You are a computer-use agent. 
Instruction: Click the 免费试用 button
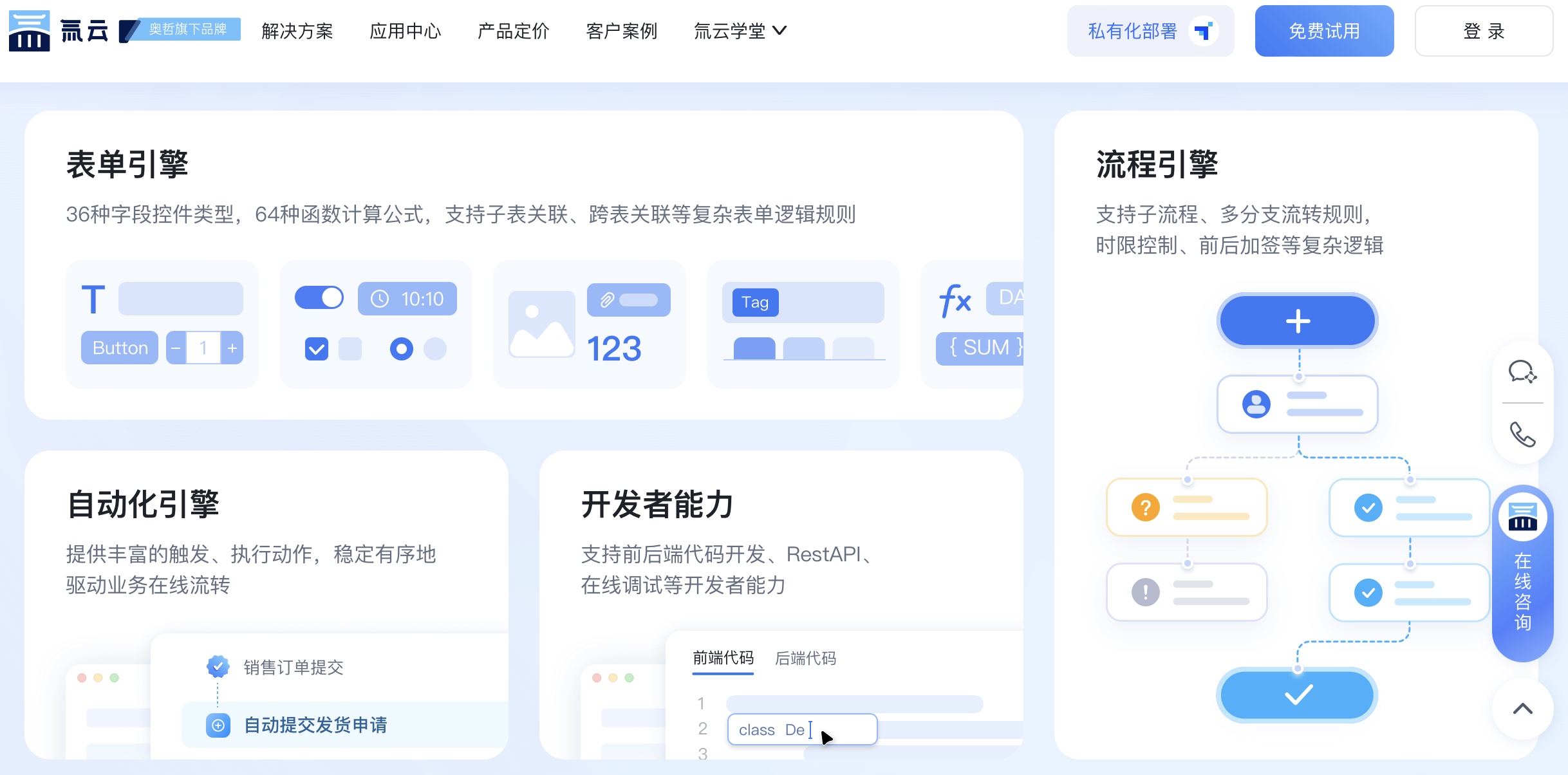(1324, 31)
